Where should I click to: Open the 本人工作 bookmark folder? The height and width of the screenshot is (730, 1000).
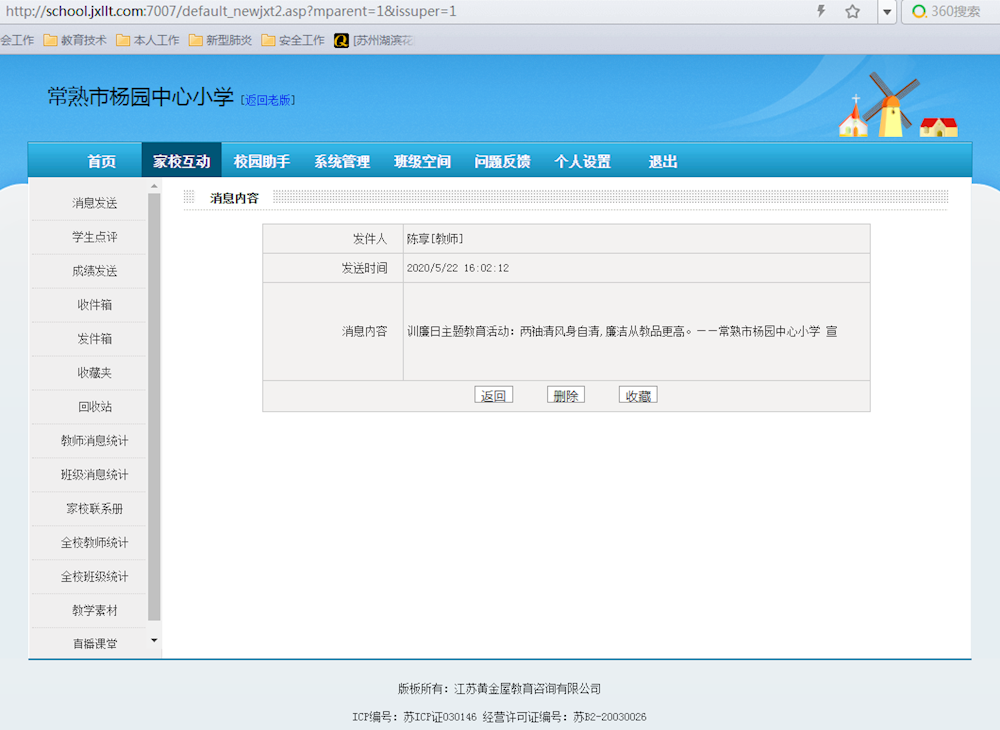[148, 40]
